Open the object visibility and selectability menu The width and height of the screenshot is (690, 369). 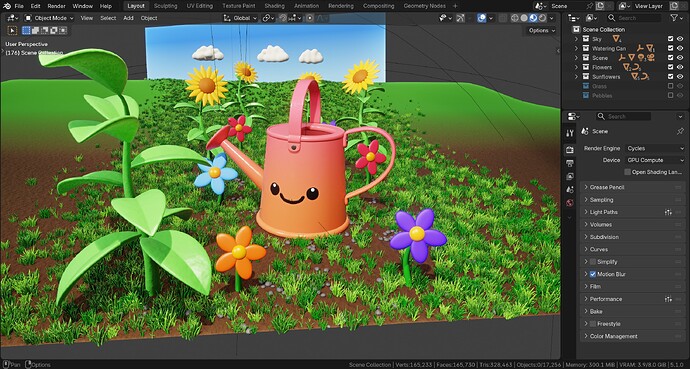[445, 18]
